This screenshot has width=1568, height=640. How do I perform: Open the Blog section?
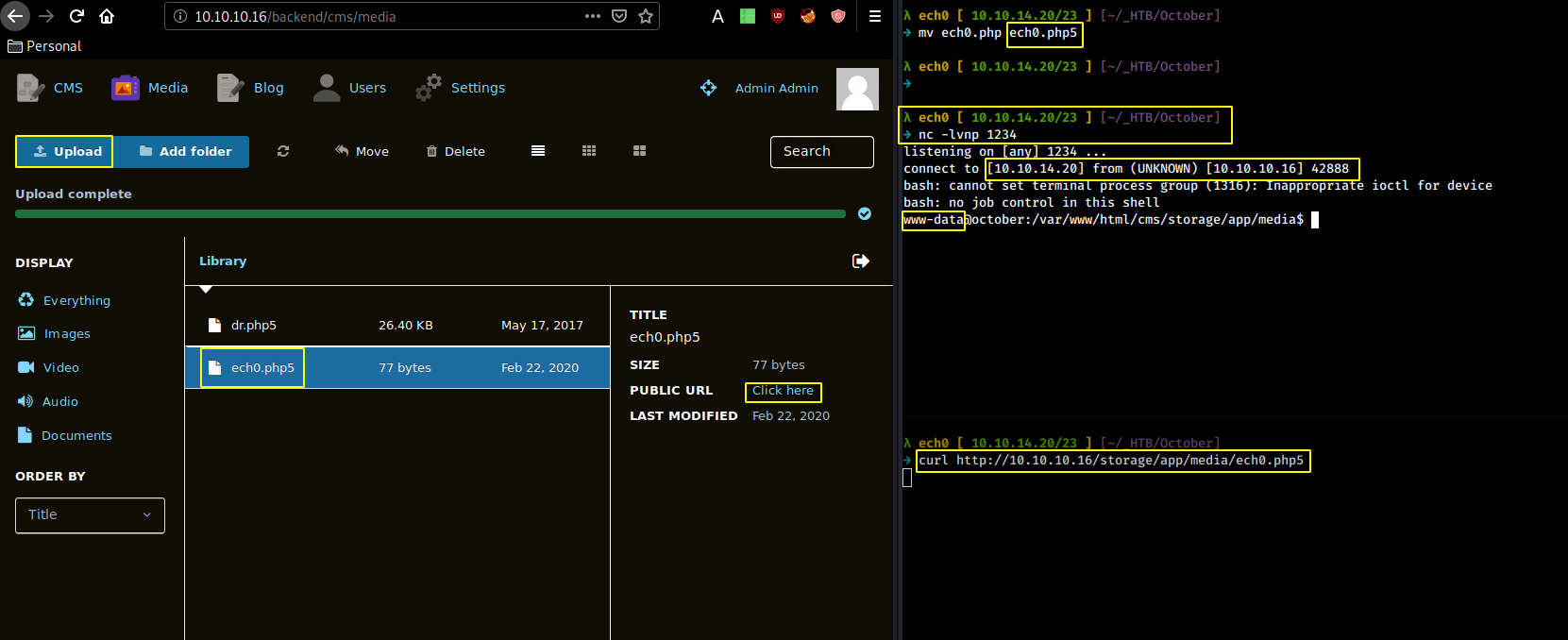pos(250,88)
